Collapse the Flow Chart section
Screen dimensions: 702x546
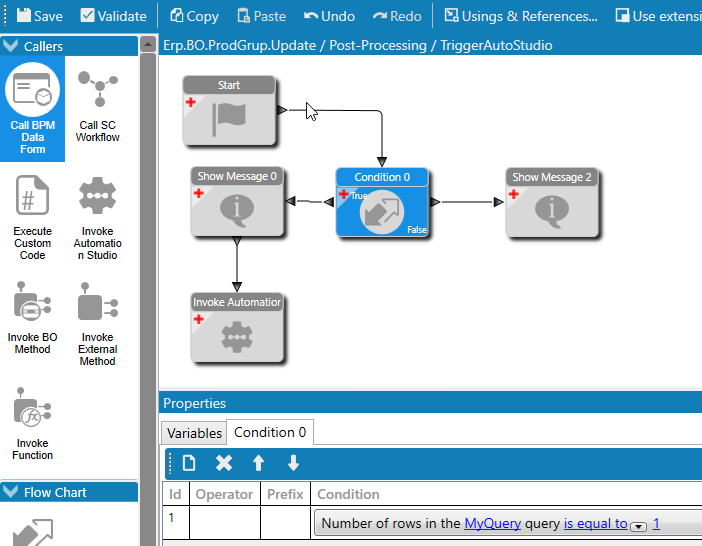(10, 492)
